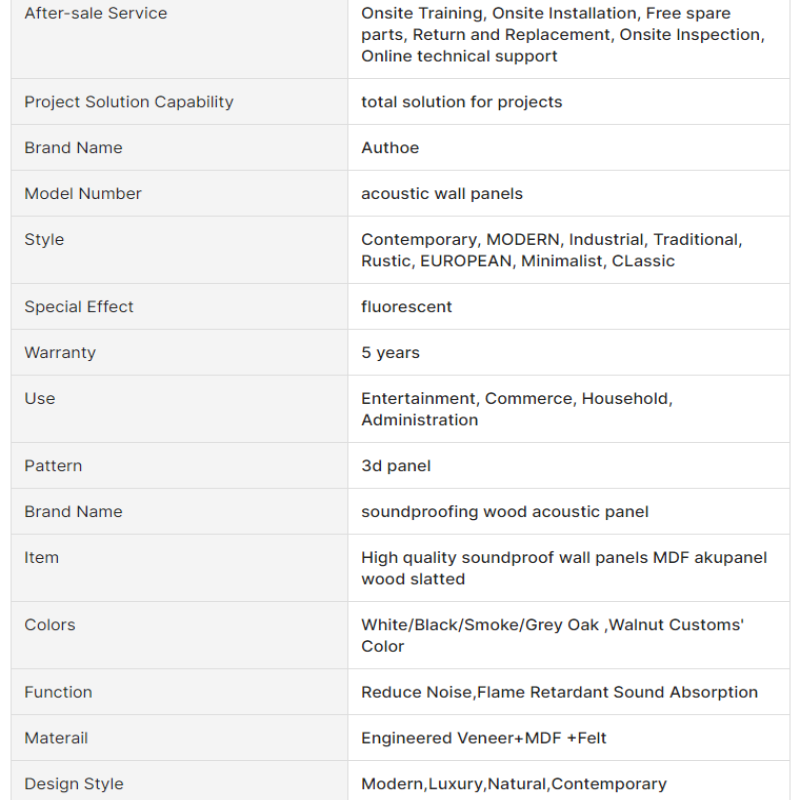
Task: Select the 'fluorescent' value
Action: 407,307
